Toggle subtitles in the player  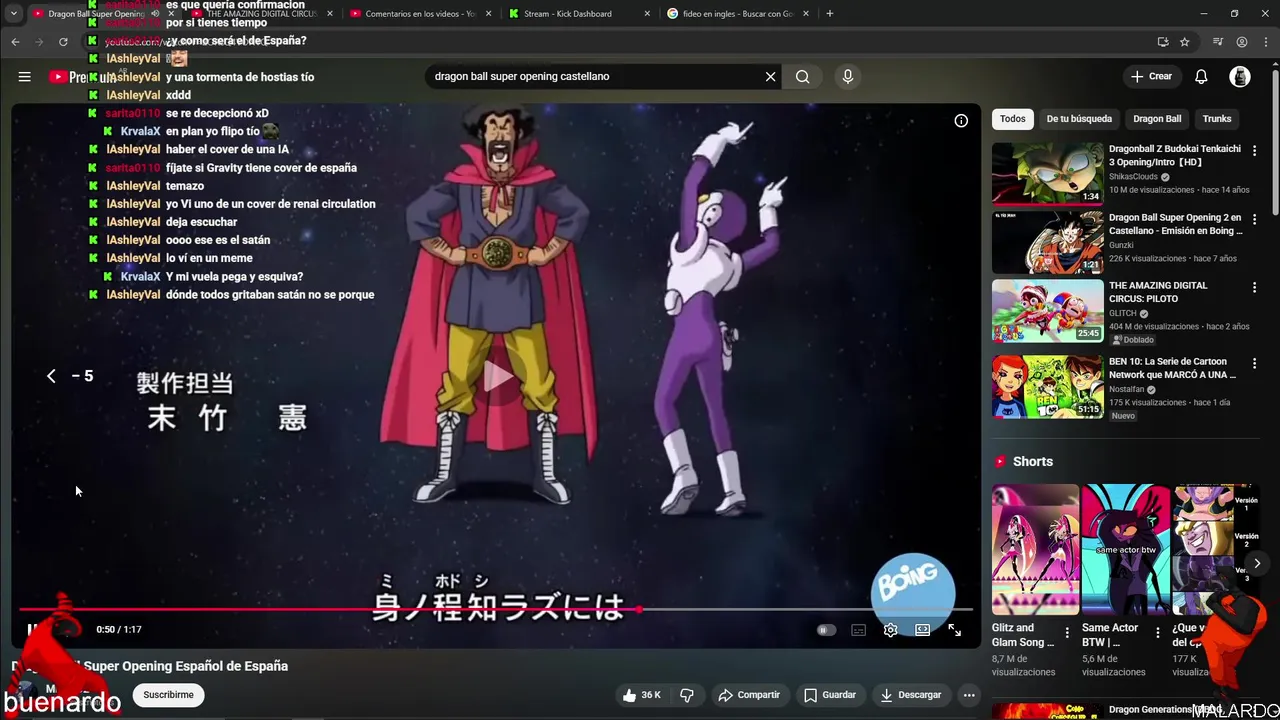(x=858, y=630)
